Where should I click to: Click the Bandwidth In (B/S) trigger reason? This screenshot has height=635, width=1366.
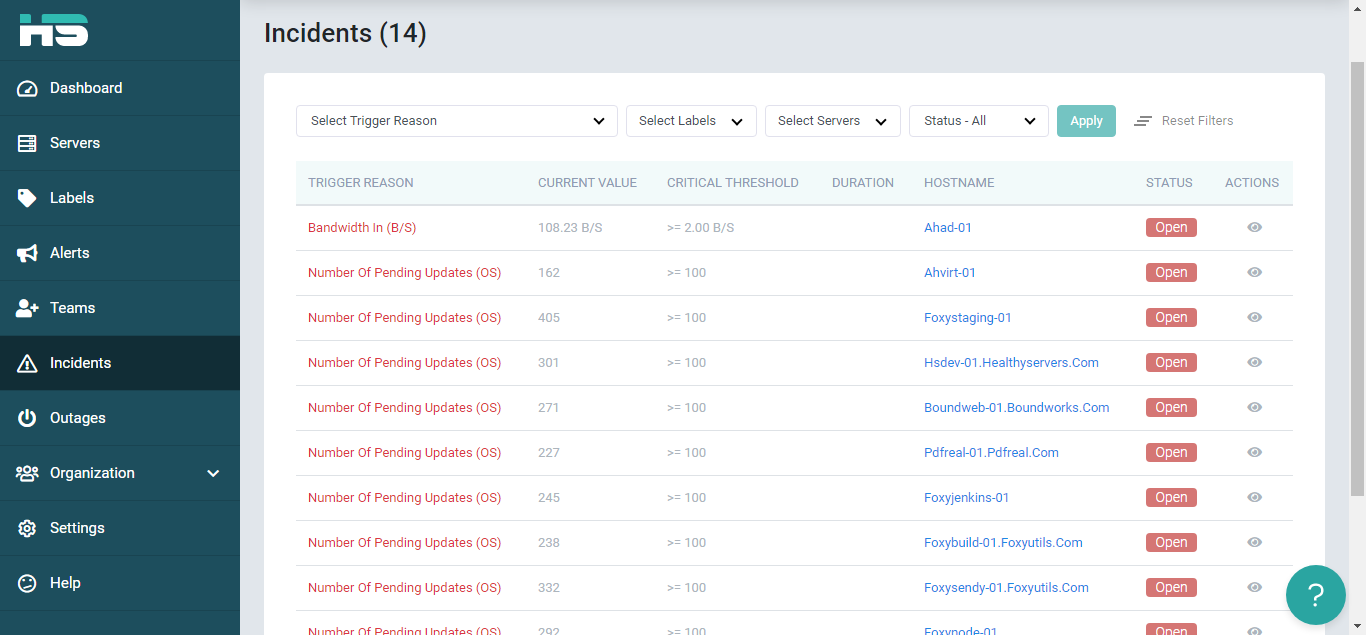click(362, 228)
